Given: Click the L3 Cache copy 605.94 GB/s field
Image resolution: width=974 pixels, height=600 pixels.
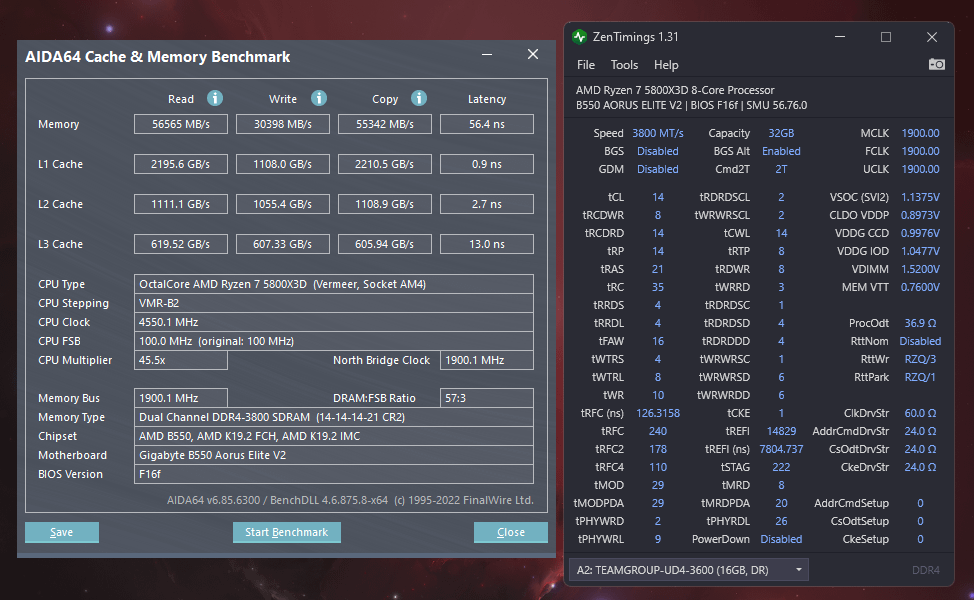Looking at the screenshot, I should pyautogui.click(x=385, y=244).
